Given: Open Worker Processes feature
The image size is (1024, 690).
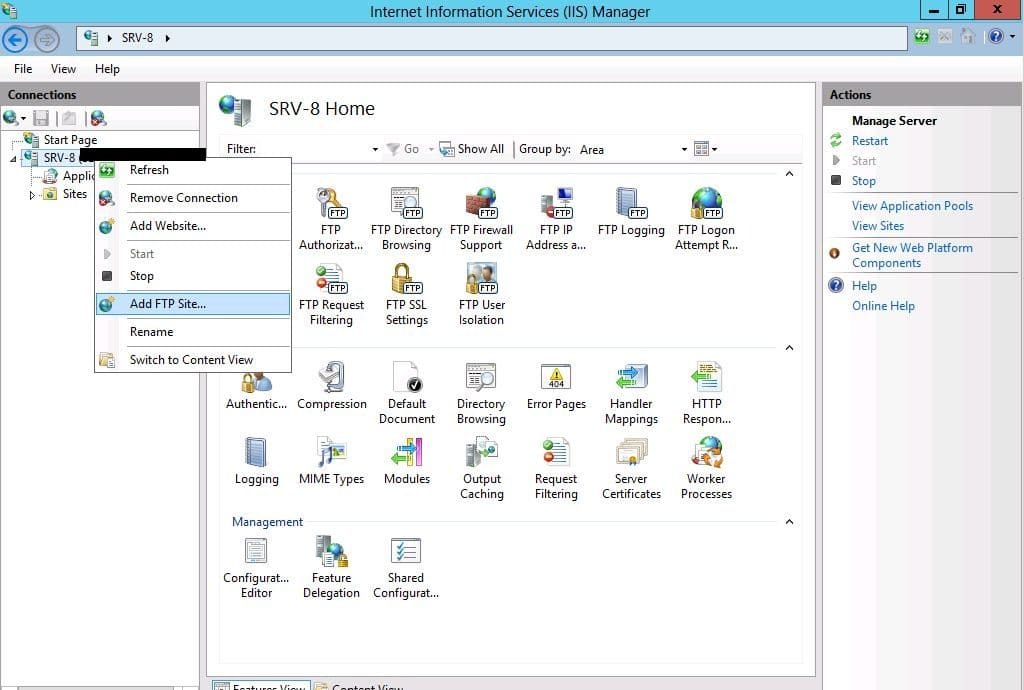Looking at the screenshot, I should pyautogui.click(x=706, y=468).
